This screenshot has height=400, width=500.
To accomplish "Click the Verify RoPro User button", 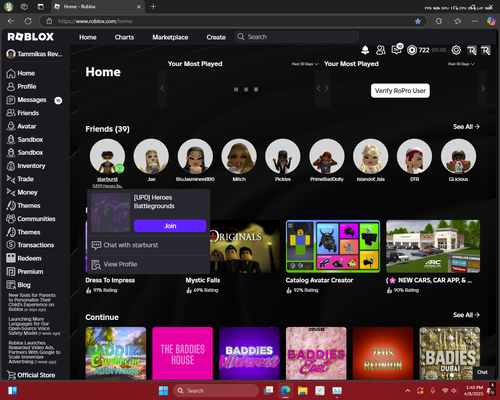I will pyautogui.click(x=400, y=91).
